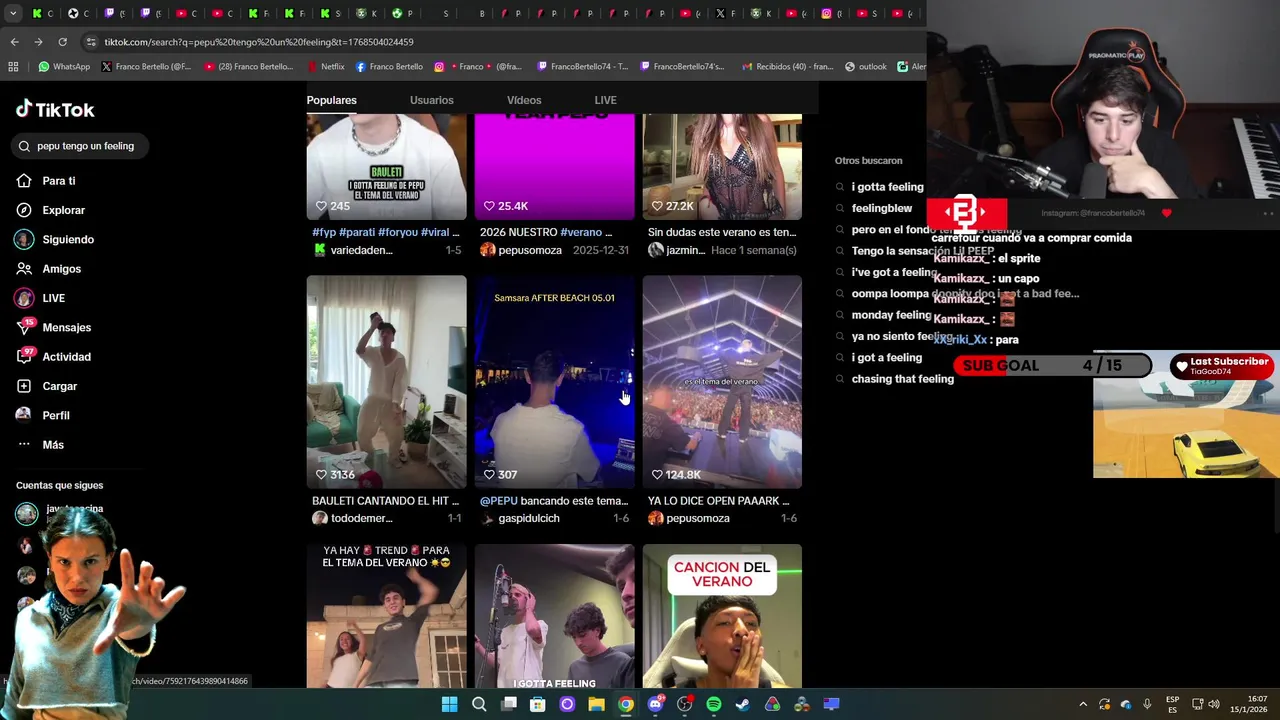Click the browser forward arrow

point(38,42)
